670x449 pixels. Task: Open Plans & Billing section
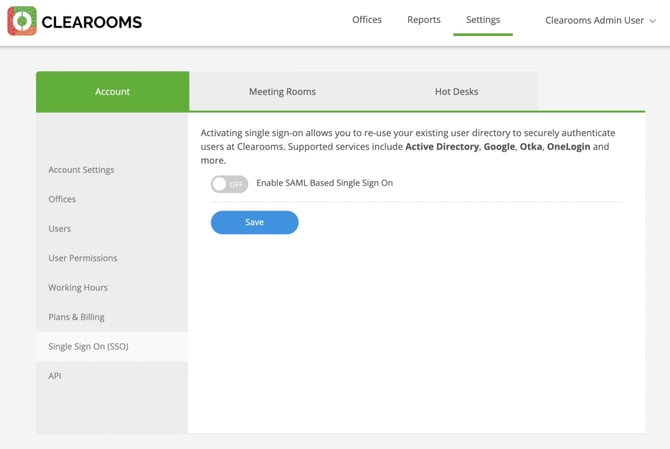coord(76,317)
